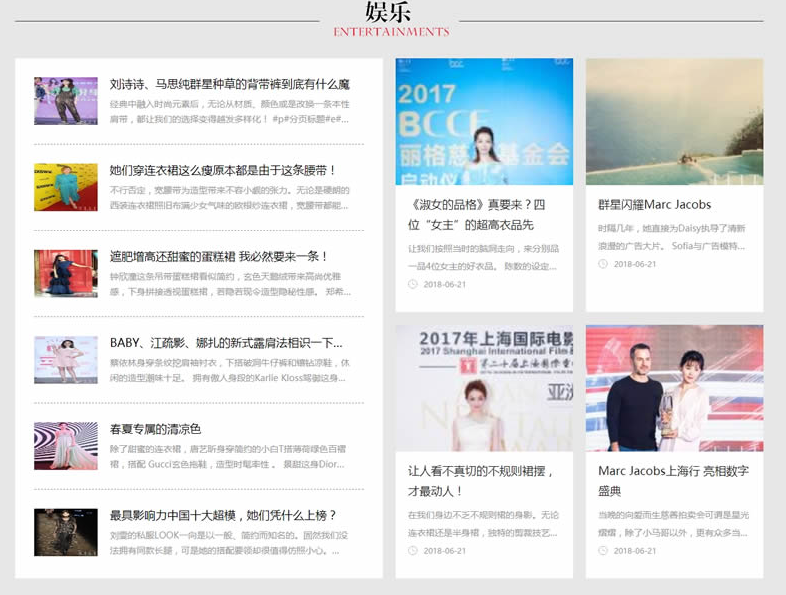Open the Marc Jacobs上海行 card photo
Image resolution: width=786 pixels, height=595 pixels.
[x=675, y=388]
